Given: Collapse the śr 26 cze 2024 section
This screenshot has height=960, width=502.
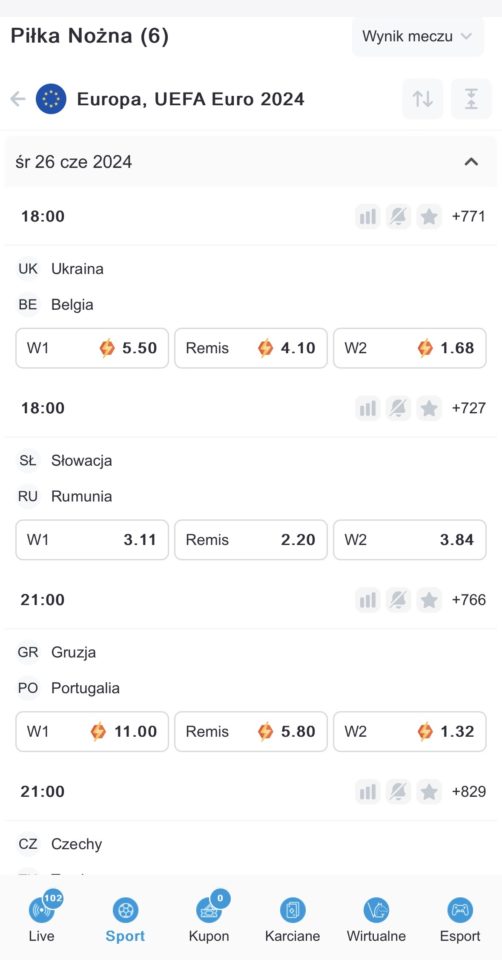Looking at the screenshot, I should click(x=471, y=162).
